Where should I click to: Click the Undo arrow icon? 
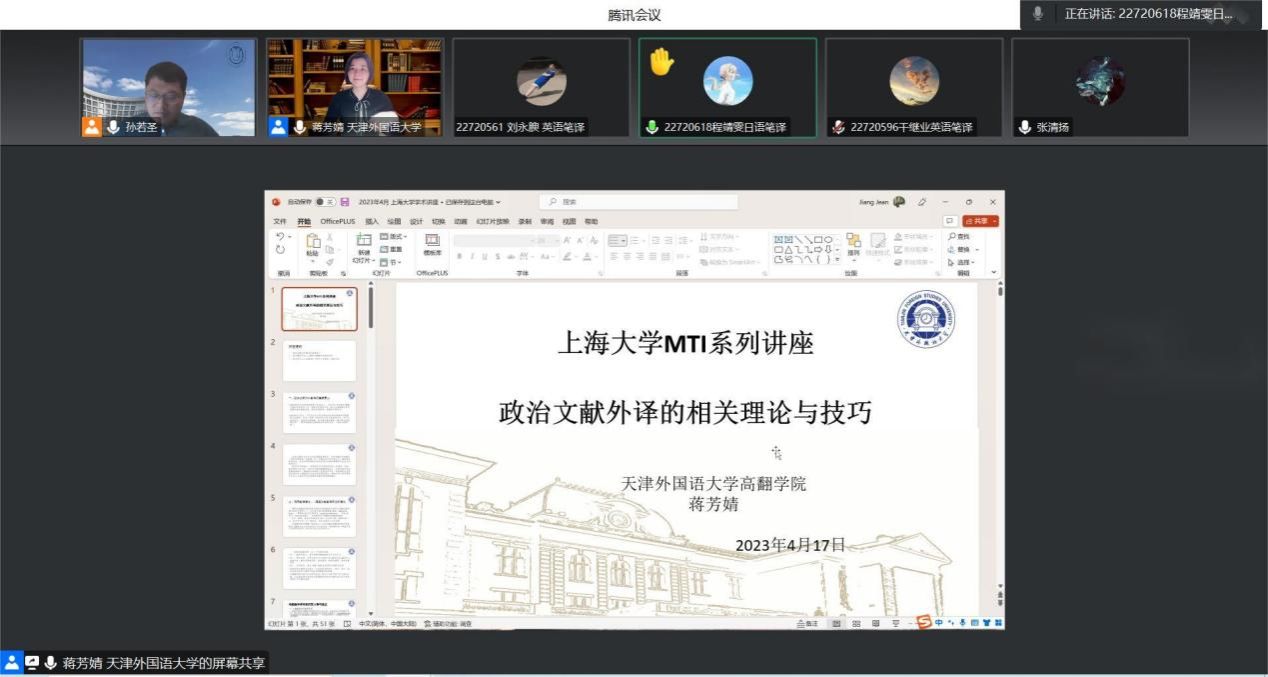[x=280, y=237]
